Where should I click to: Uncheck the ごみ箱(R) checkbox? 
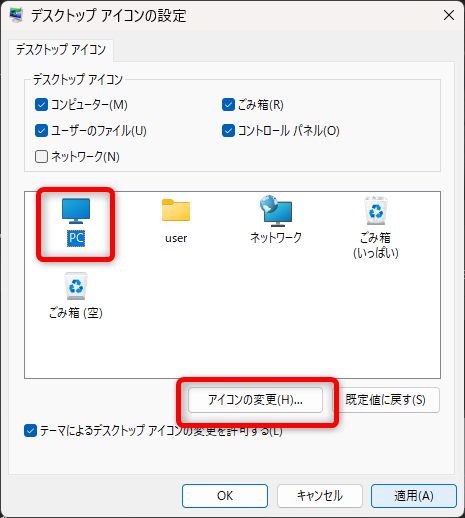[228, 105]
